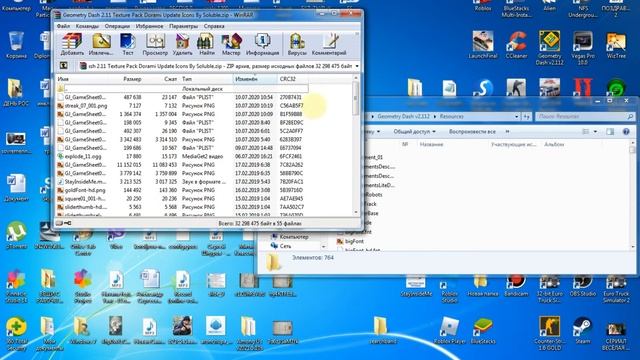Screen dimensions: 640x360
Task: Open the Корзина (Recycle Bin) desktop icon
Action: (x=16, y=45)
